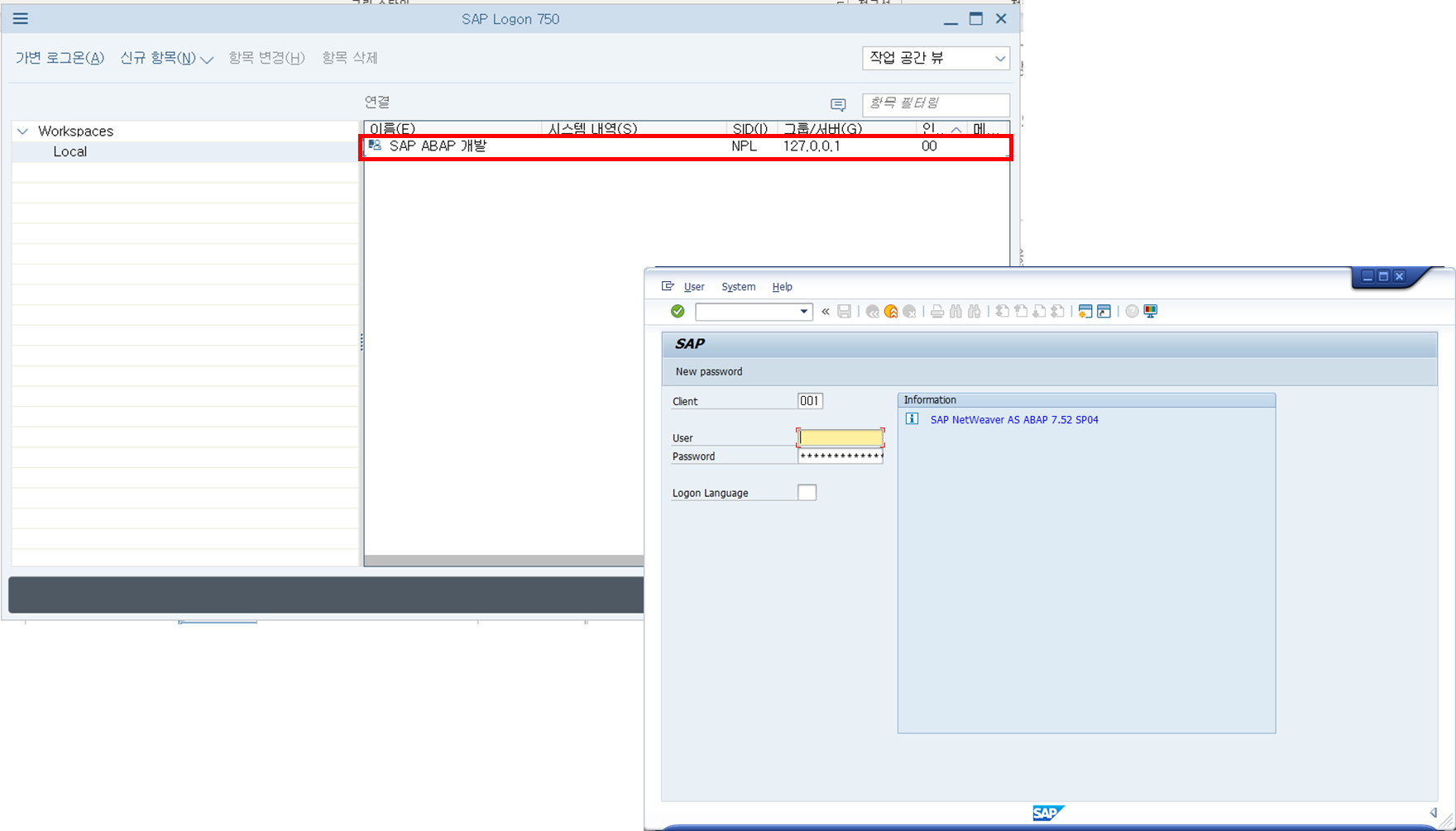
Task: Select the SAP ABAP 개발 connection name
Action: pos(438,146)
